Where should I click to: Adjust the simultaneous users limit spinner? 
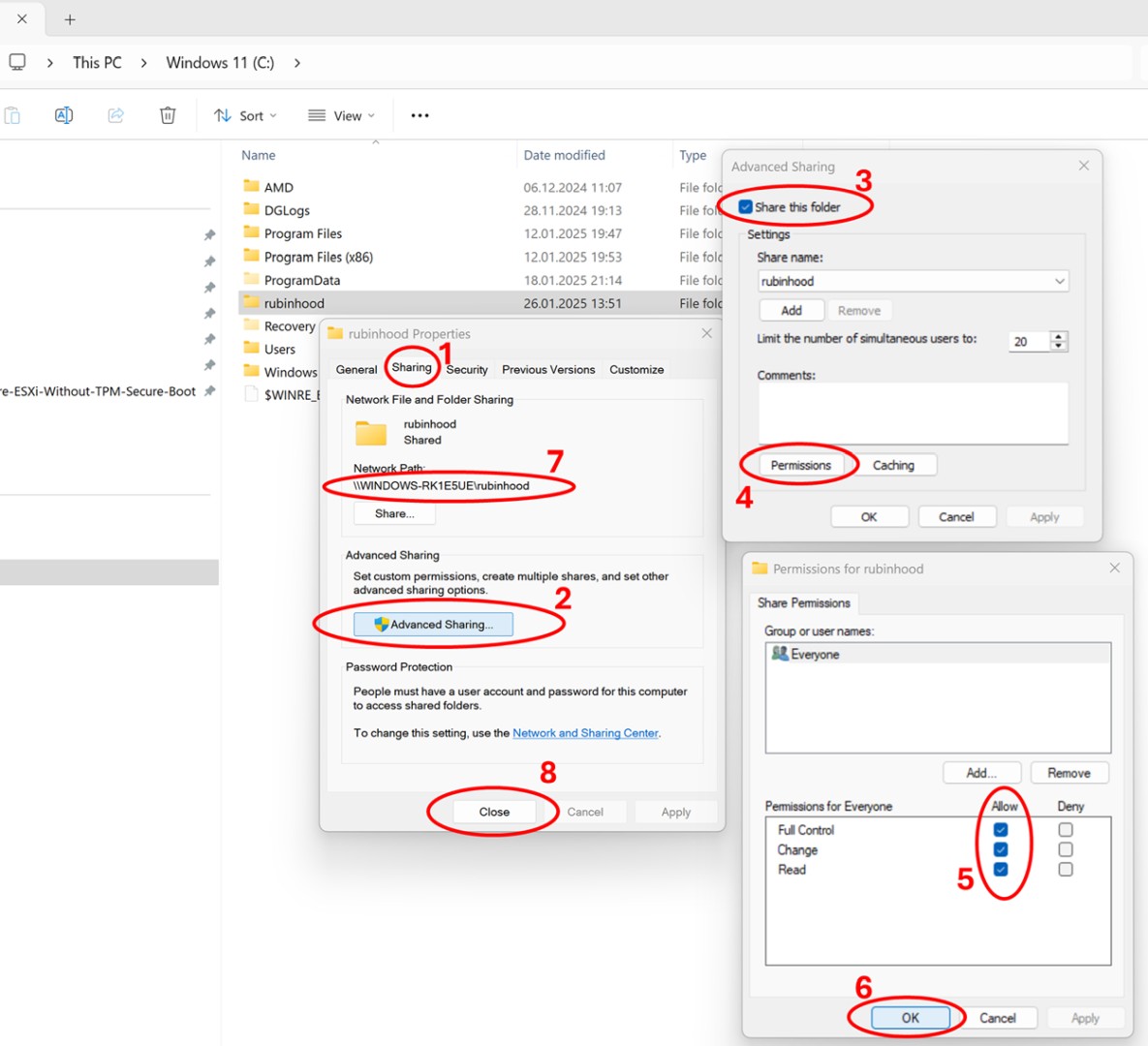pyautogui.click(x=1058, y=341)
